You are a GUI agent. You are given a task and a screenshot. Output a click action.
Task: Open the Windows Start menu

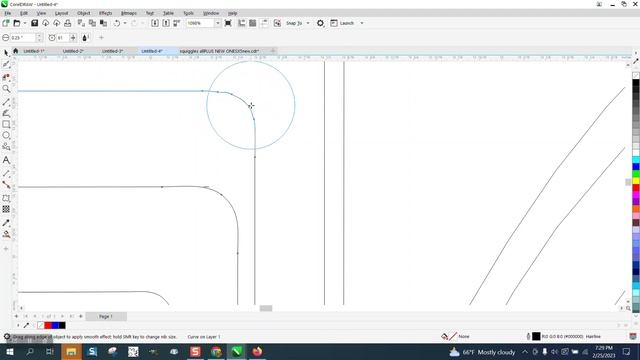[x=9, y=351]
